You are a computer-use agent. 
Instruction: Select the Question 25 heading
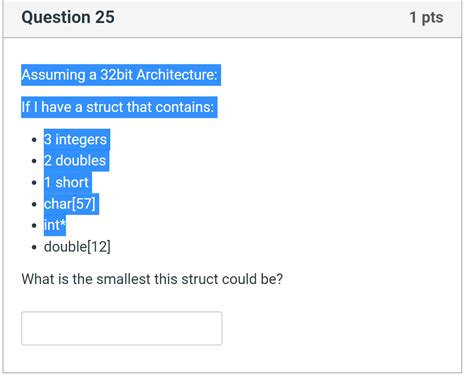68,17
